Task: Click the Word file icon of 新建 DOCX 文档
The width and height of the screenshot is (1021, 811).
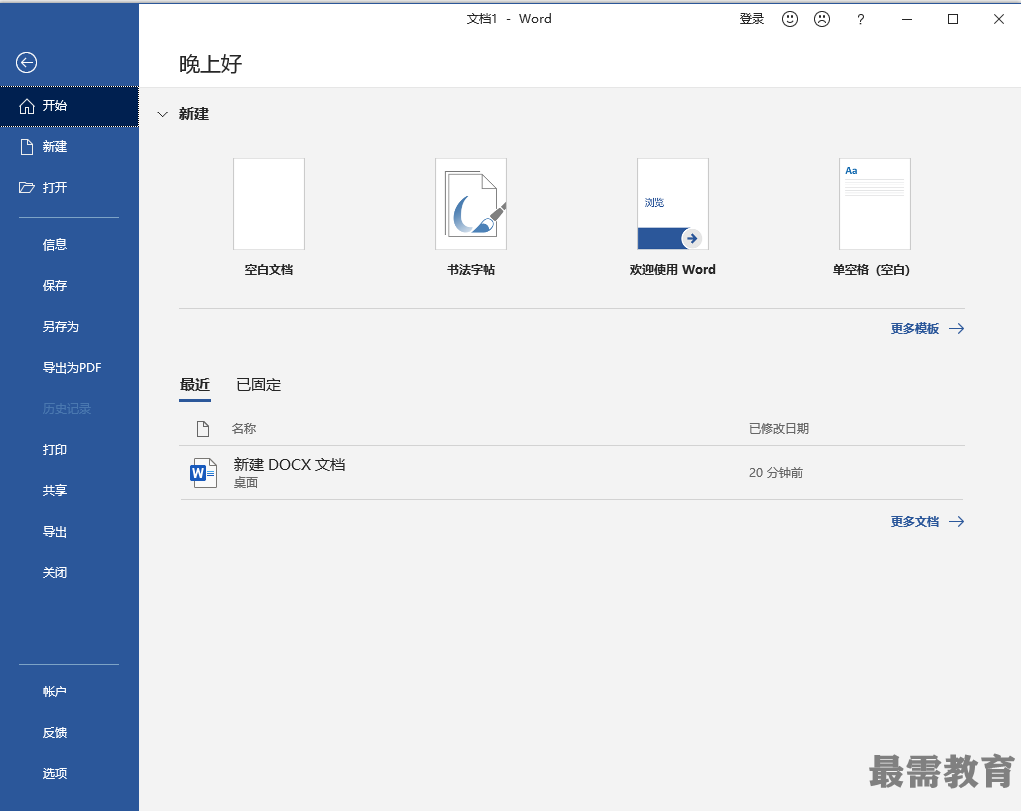Action: coord(203,473)
